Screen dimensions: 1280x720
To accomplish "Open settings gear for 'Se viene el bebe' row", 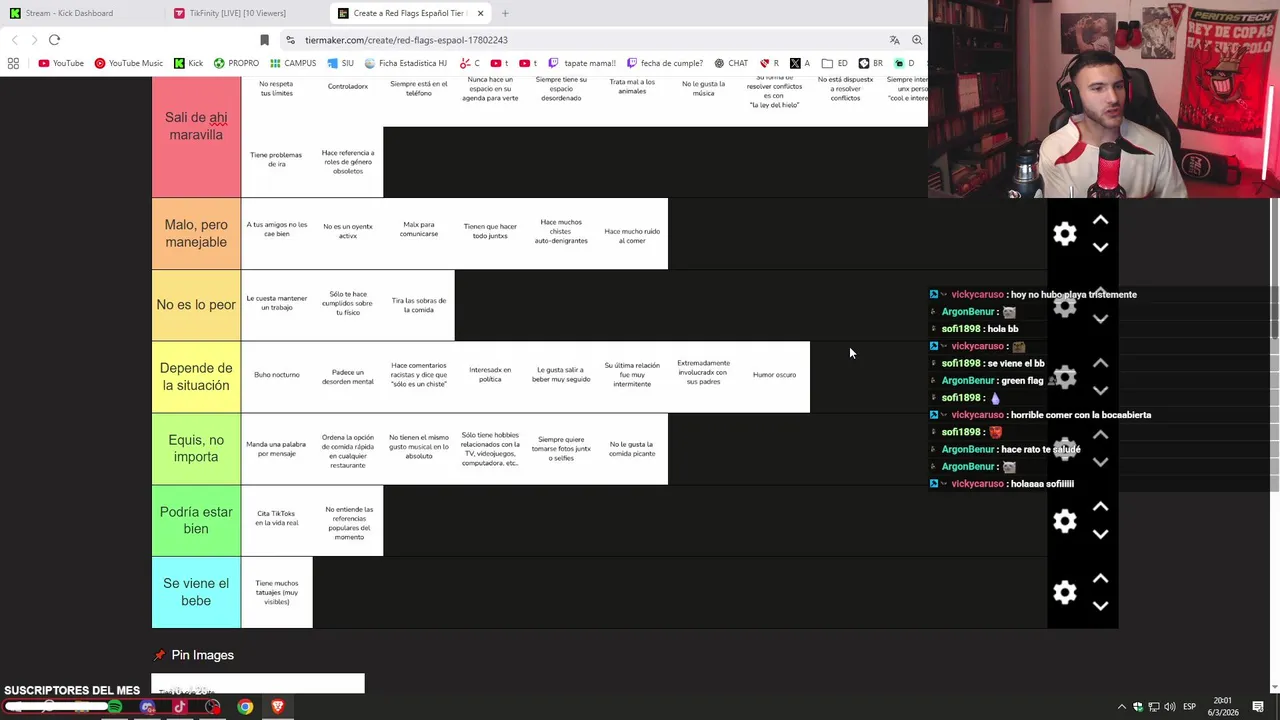I will [1065, 593].
